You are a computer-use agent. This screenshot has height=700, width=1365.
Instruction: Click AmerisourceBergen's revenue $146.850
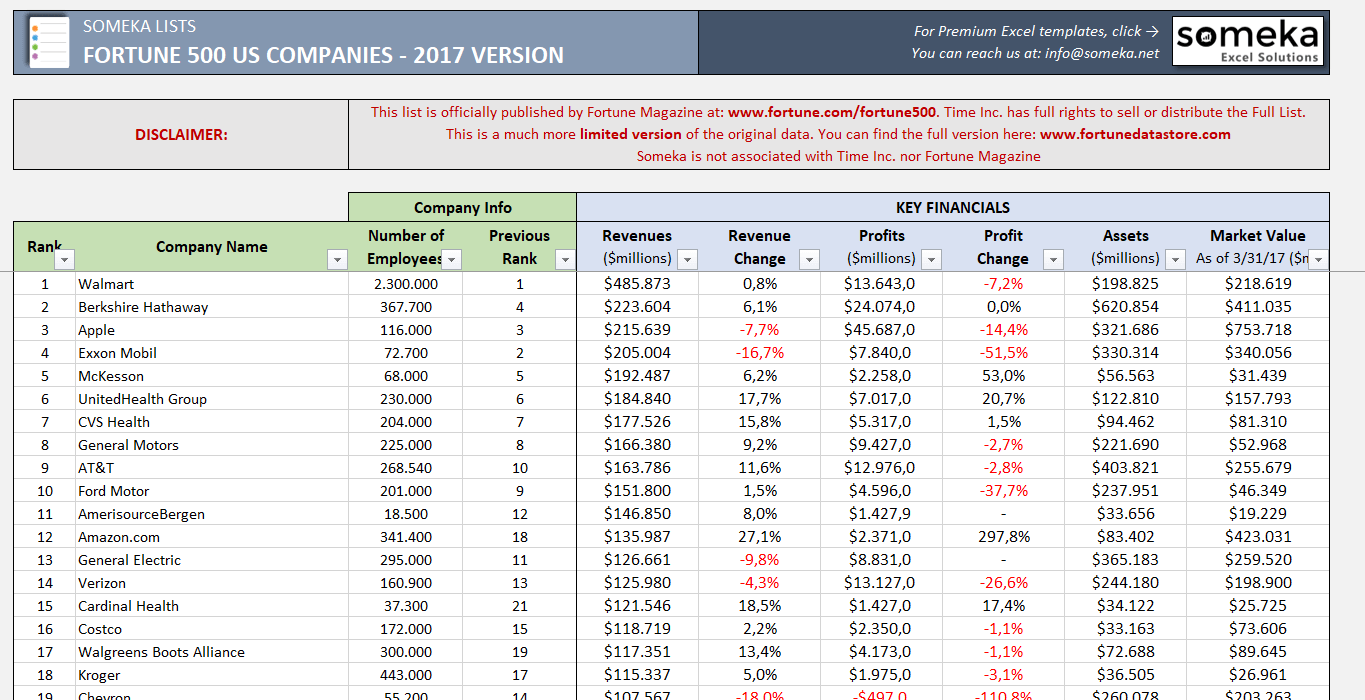(638, 514)
